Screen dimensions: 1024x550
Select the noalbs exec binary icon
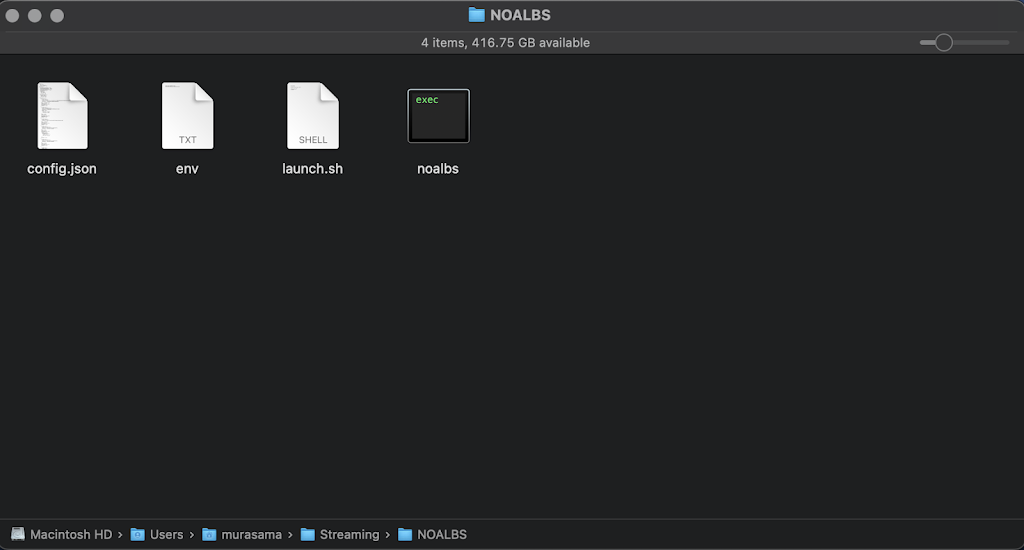pyautogui.click(x=438, y=116)
